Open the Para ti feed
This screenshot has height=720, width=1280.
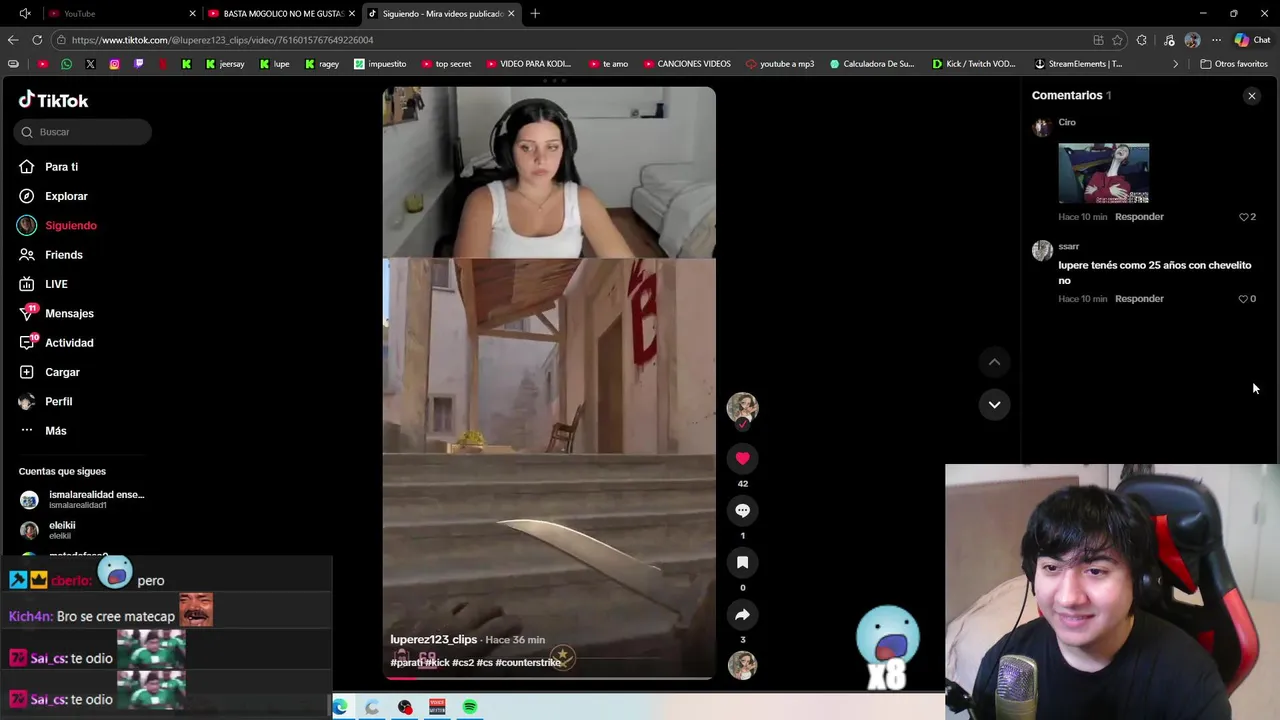point(61,167)
